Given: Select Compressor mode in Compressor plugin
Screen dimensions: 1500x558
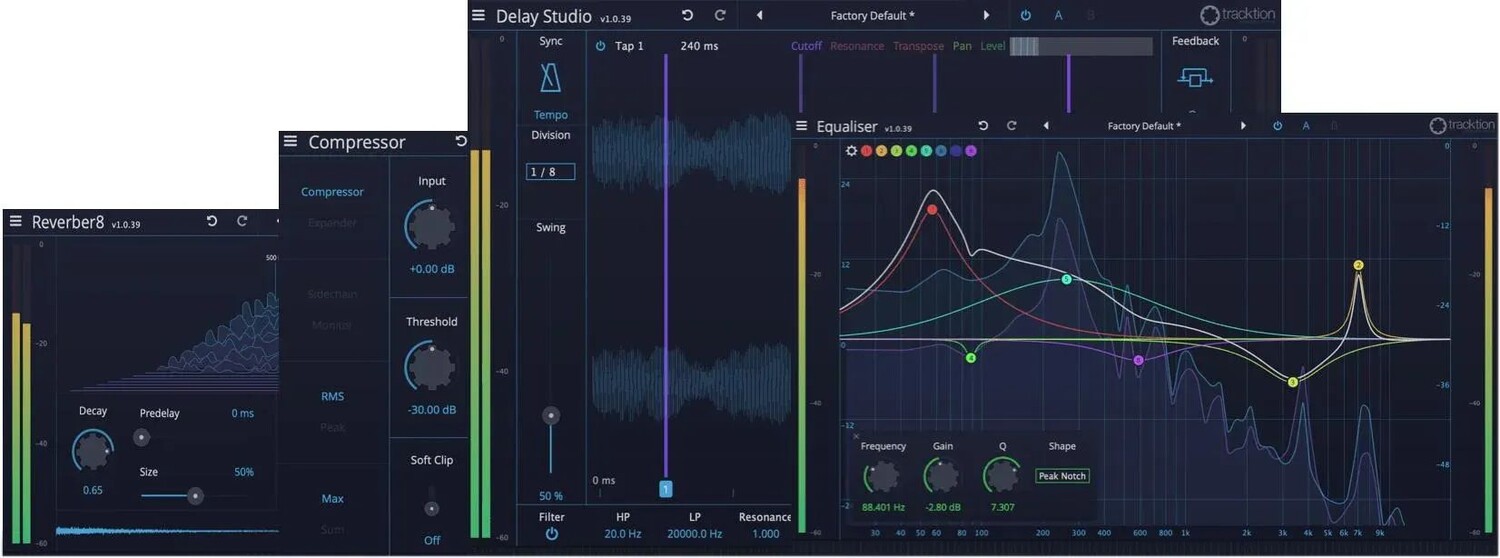Looking at the screenshot, I should point(333,192).
